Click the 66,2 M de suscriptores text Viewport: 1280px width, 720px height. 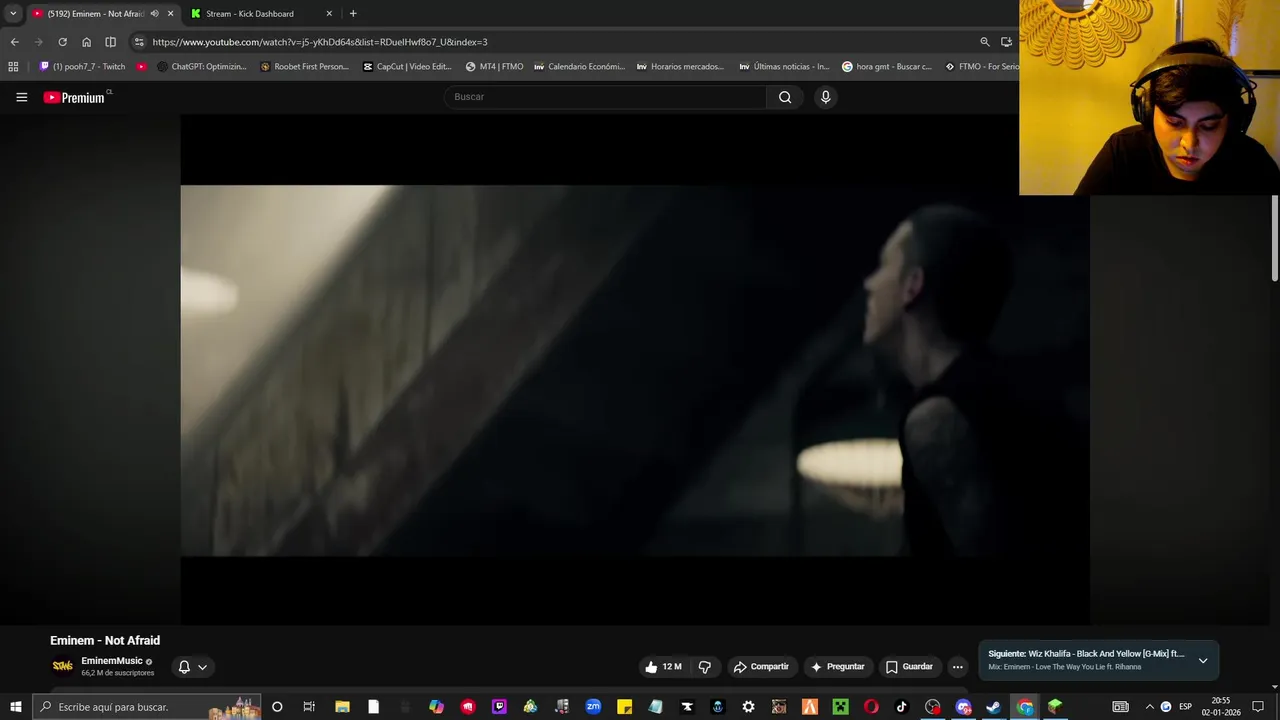(x=118, y=673)
